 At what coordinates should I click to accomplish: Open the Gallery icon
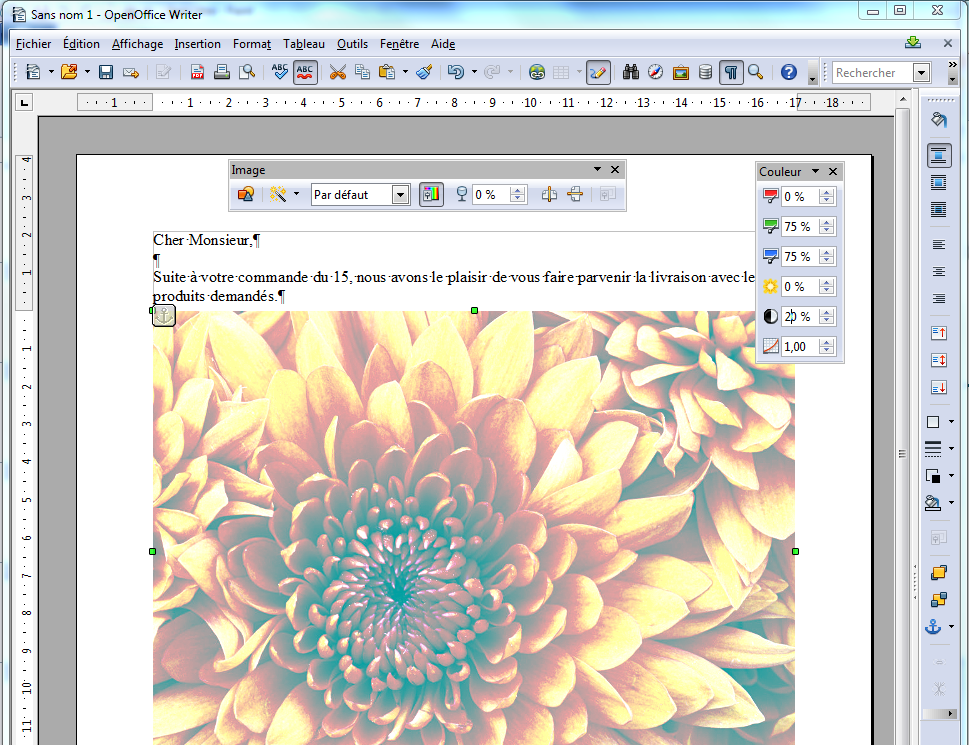click(680, 72)
